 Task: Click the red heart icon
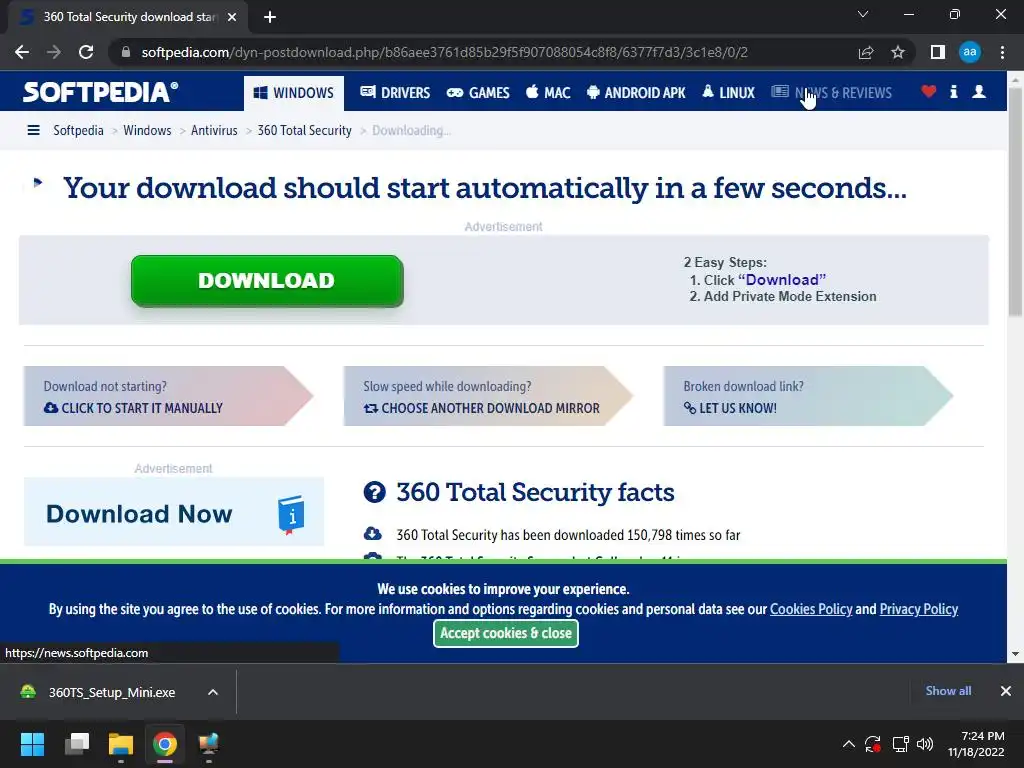[929, 92]
